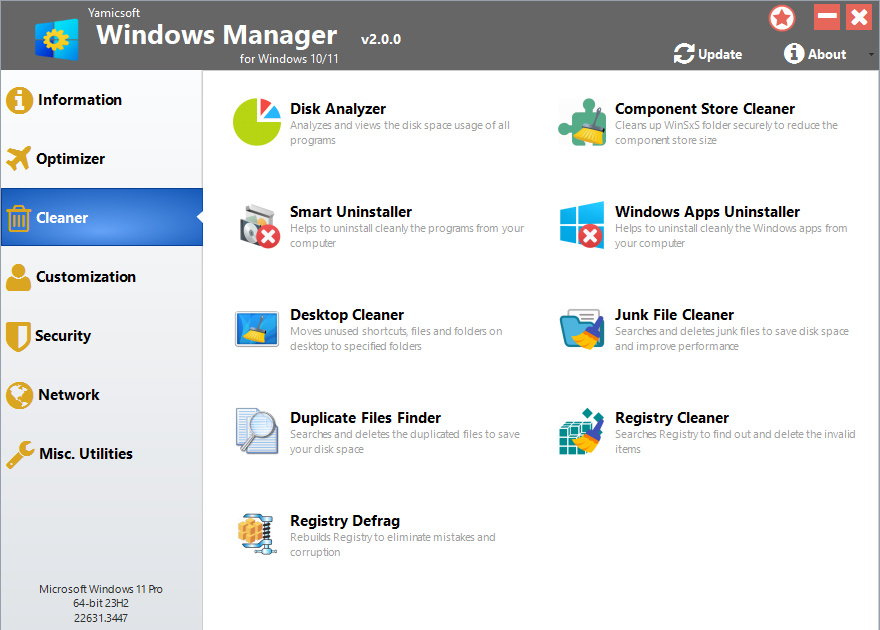Click the About info circle icon
Screen dimensions: 880x630
pos(794,53)
